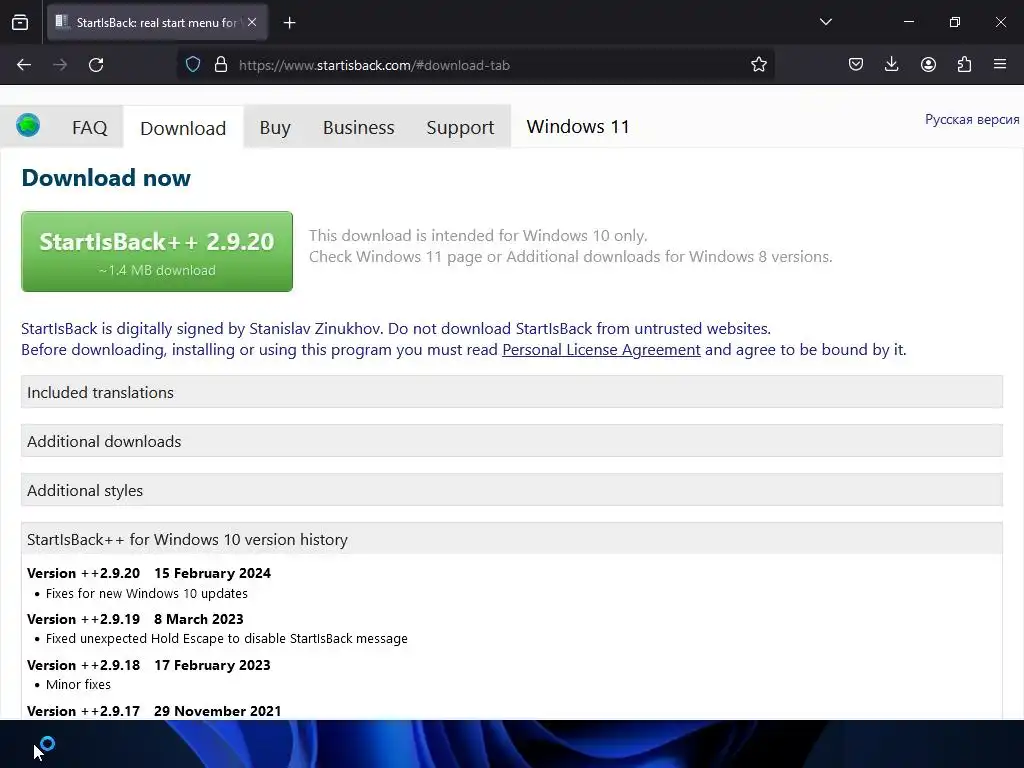Click "Check Windows 11 page or Additional downloads" line
This screenshot has width=1024, height=768.
[x=571, y=257]
